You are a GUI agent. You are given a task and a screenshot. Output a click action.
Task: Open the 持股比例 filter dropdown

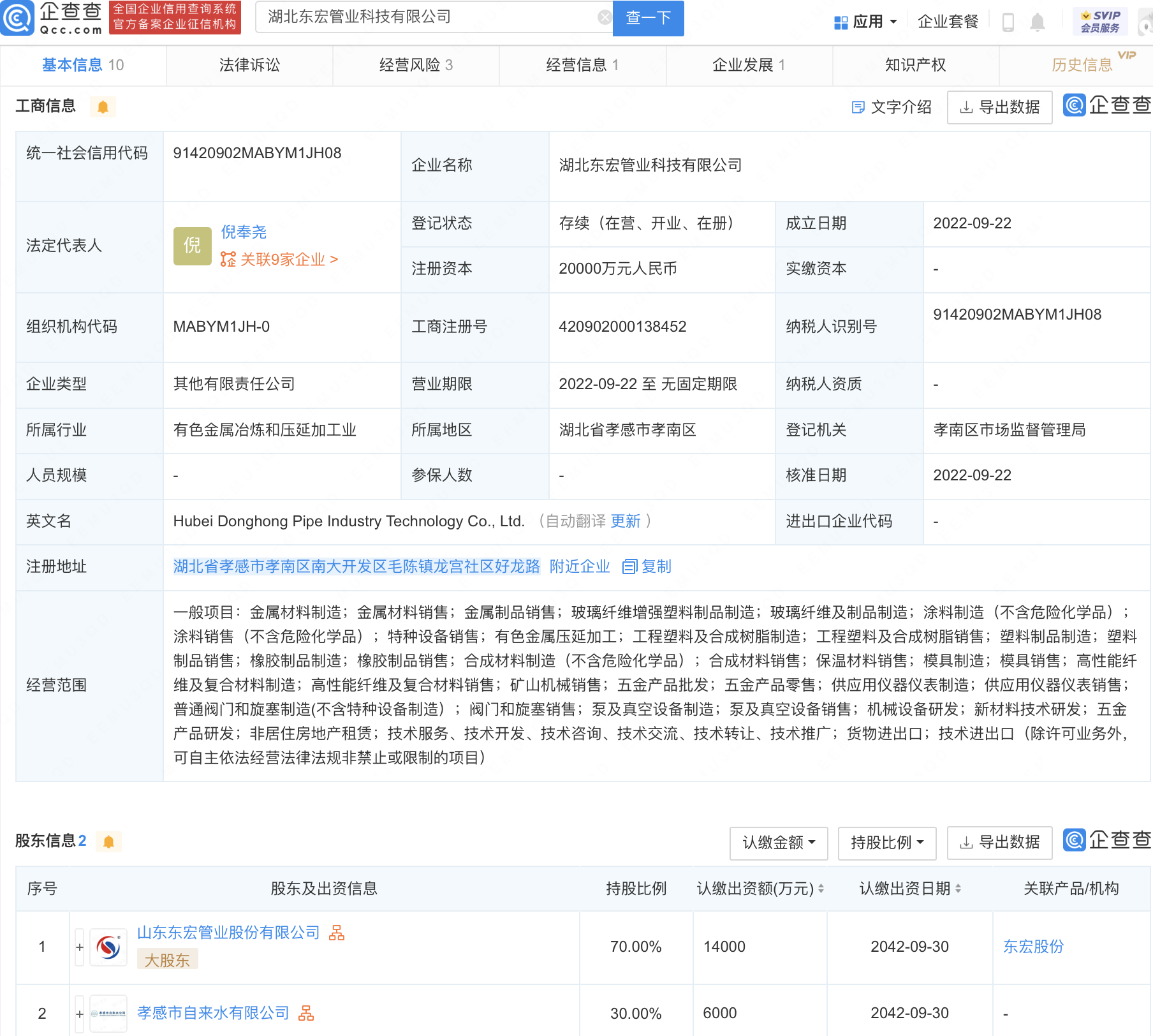(x=887, y=843)
